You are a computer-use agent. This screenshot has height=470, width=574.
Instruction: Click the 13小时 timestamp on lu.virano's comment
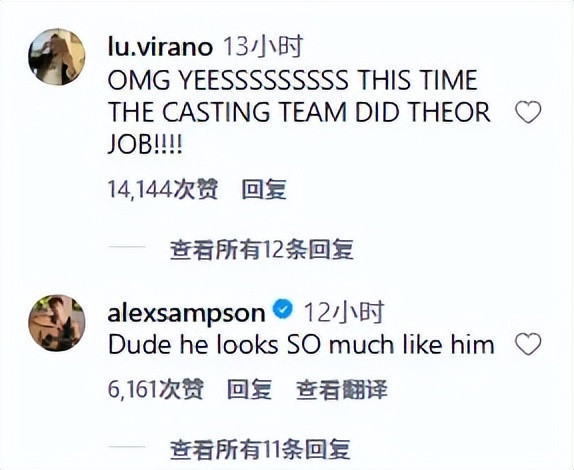[x=263, y=46]
